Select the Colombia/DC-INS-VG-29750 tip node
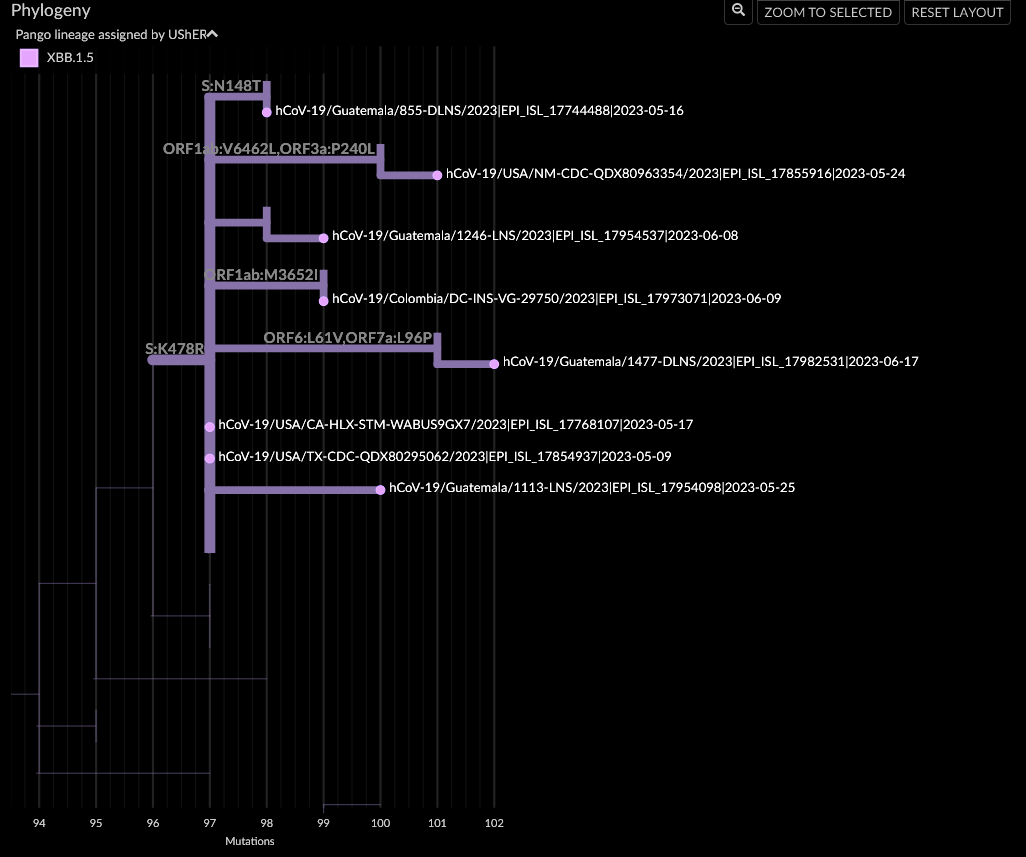 point(322,300)
